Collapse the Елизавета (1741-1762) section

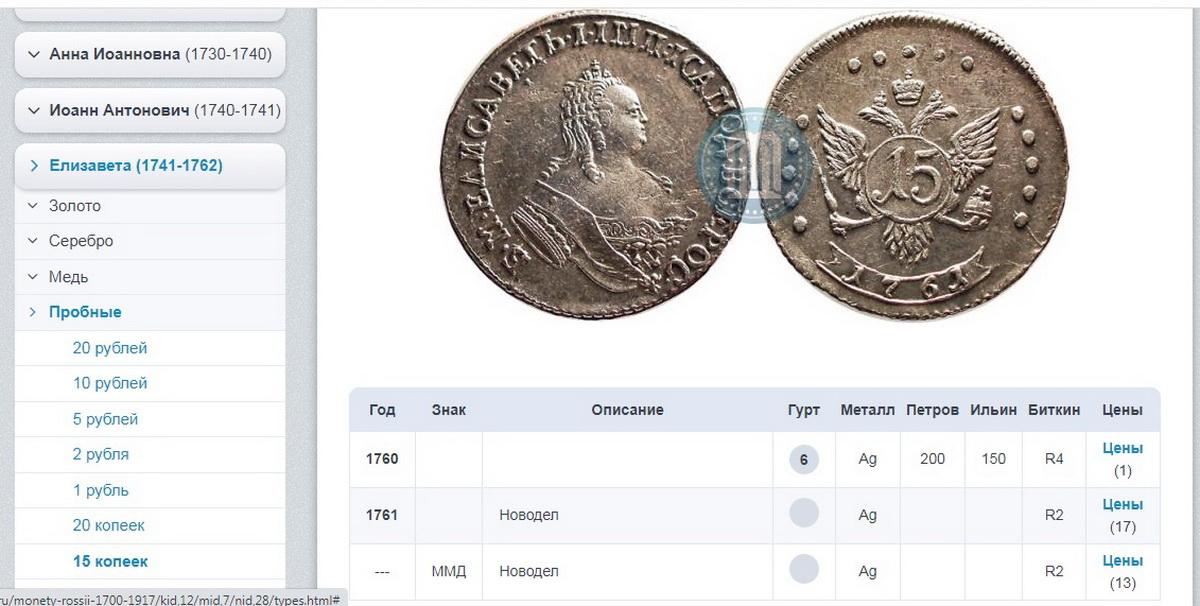[150, 166]
